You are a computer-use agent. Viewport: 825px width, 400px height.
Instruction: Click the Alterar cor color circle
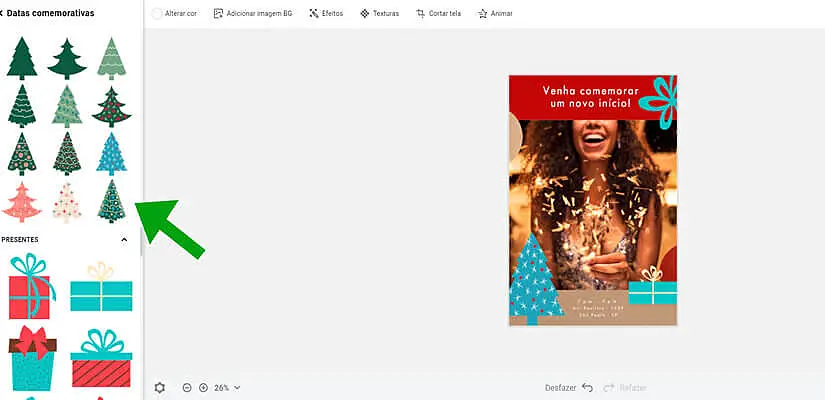[x=157, y=14]
